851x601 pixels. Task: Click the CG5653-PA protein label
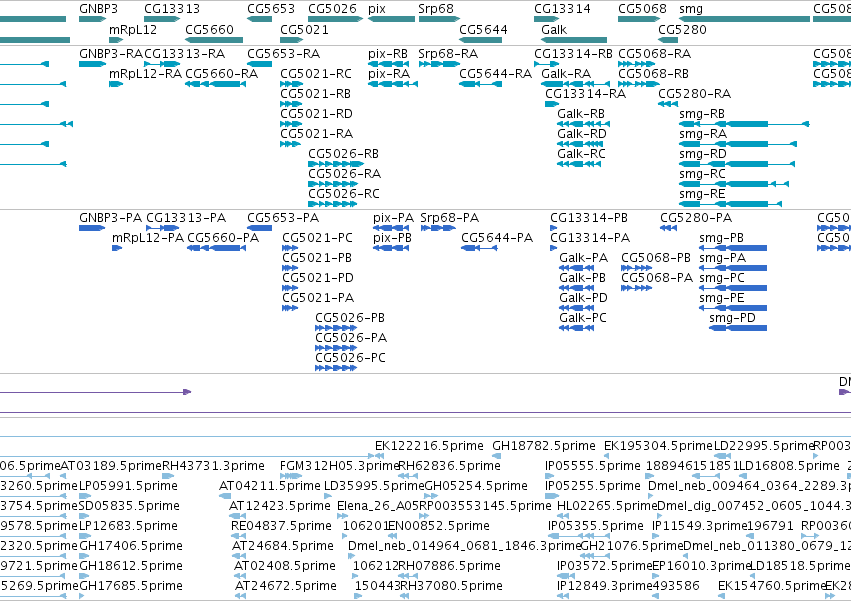[x=283, y=218]
